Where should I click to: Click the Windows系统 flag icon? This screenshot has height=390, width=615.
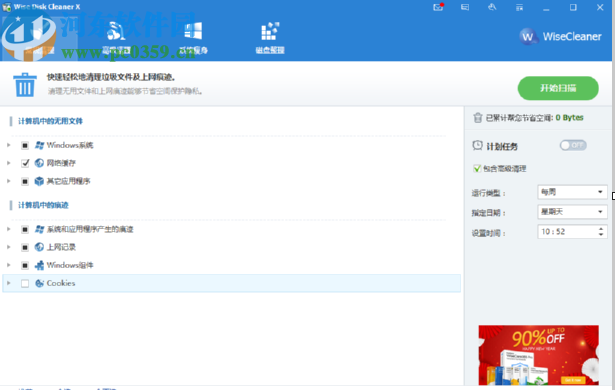coord(39,145)
